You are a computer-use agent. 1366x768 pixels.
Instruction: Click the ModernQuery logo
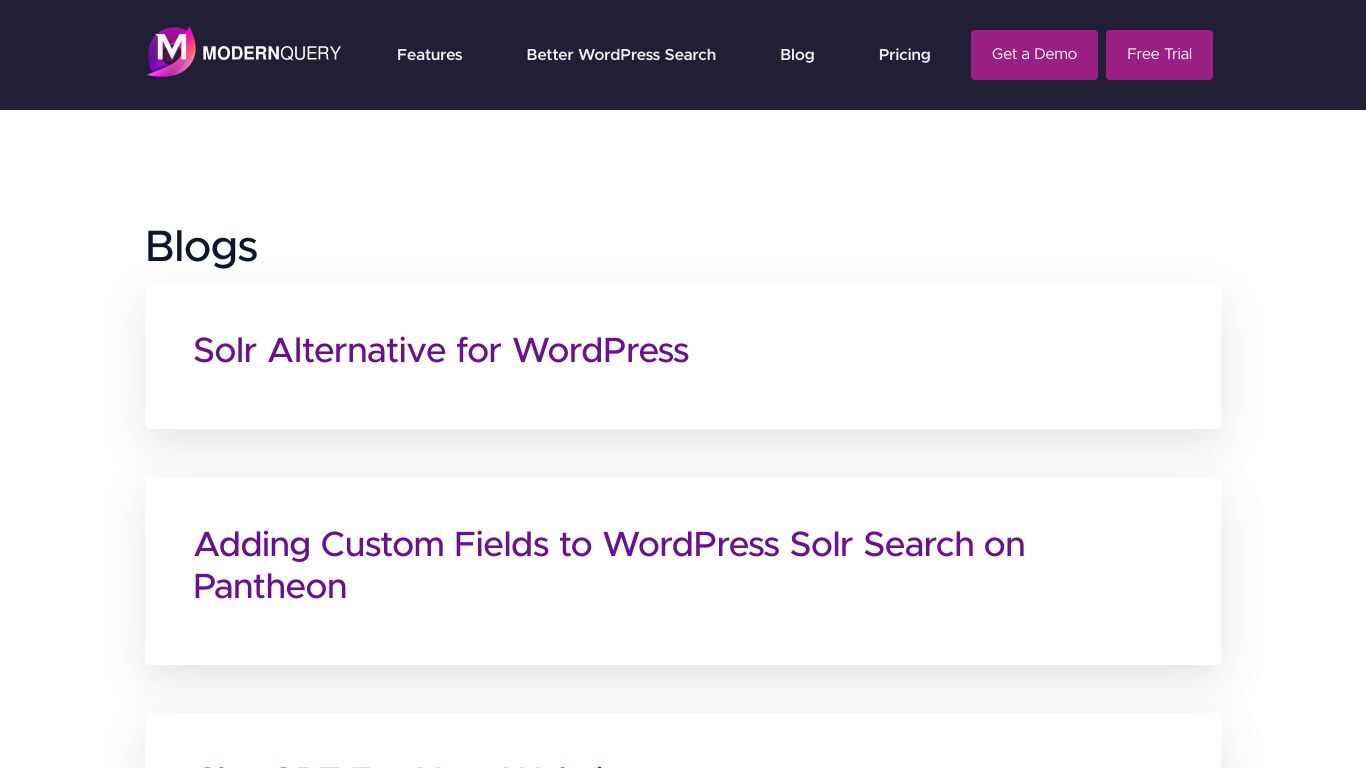coord(245,52)
